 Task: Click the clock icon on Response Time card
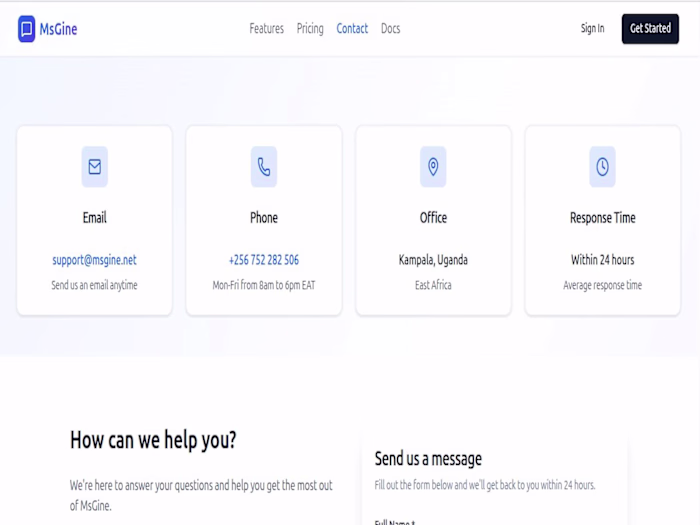[603, 167]
